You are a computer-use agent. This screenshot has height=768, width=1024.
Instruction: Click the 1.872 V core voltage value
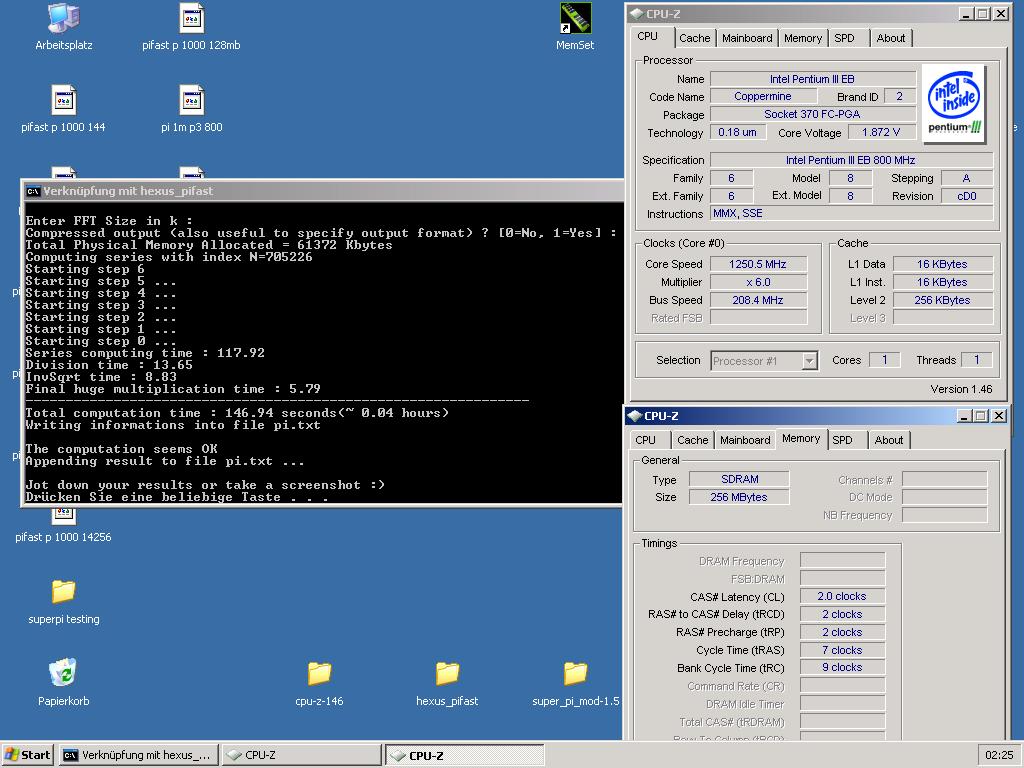click(x=881, y=133)
